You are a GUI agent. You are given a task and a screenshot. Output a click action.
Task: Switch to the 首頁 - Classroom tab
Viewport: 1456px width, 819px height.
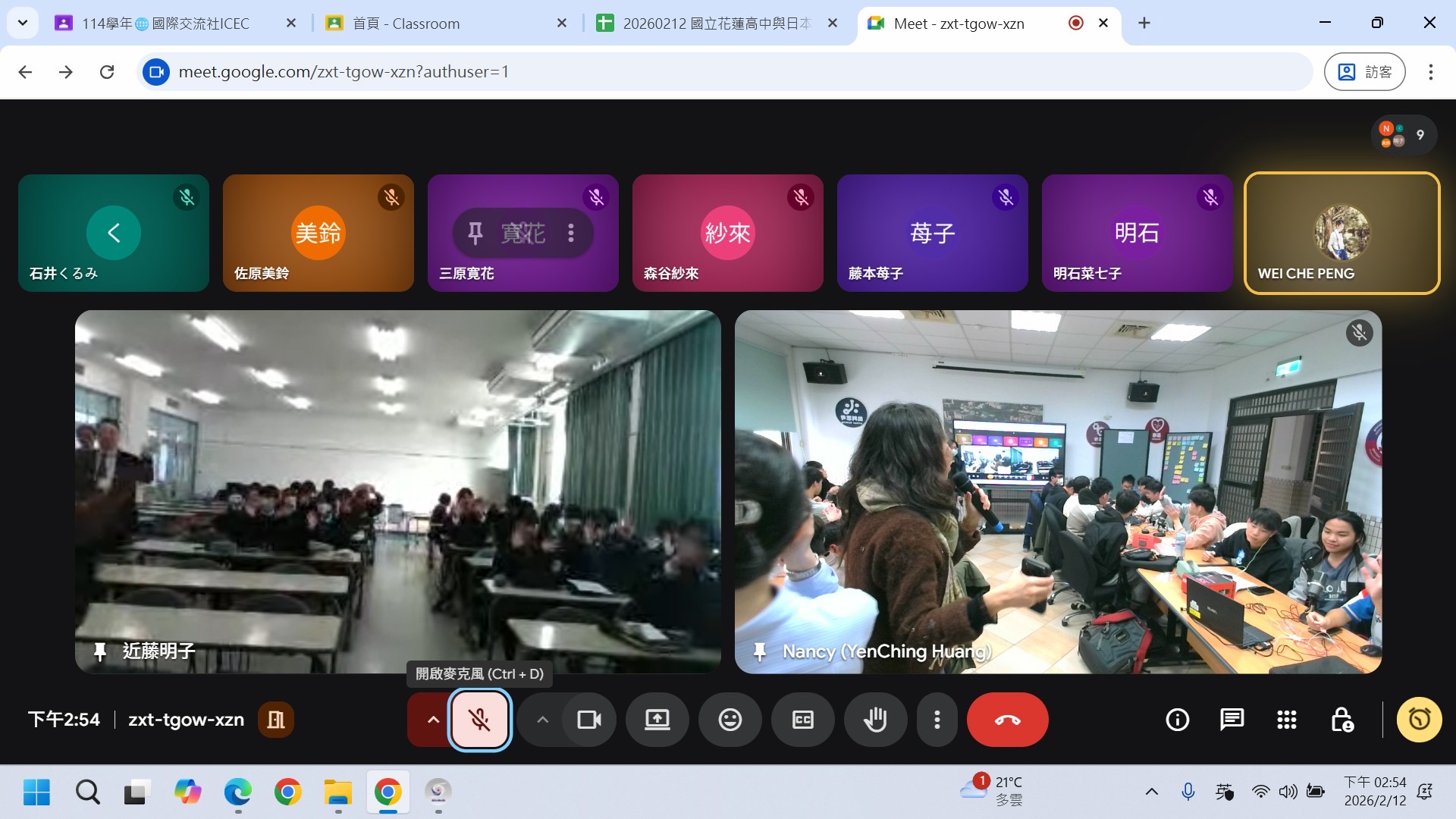tap(406, 24)
